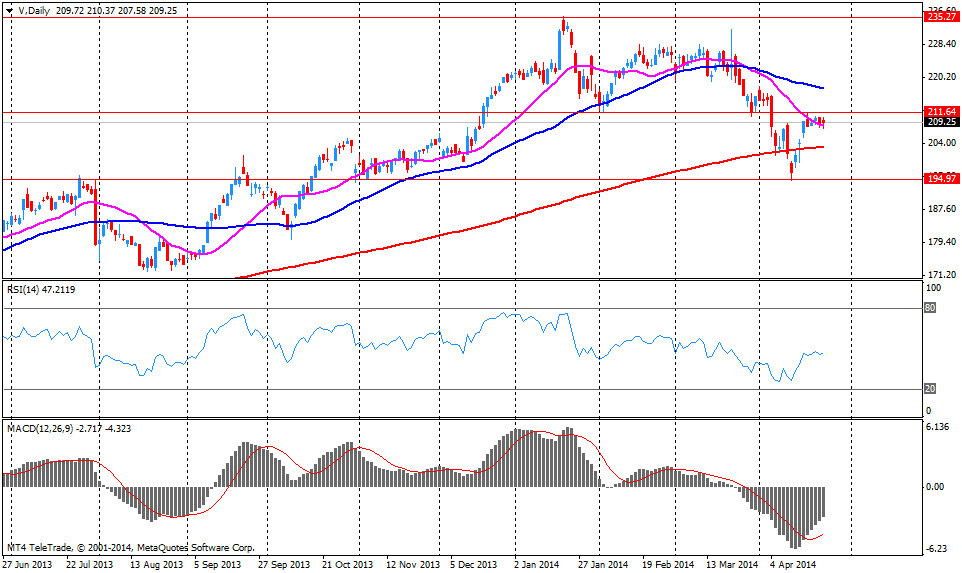Click the 22 Jul 2013 date label
Viewport: 962px width, 573px height.
[x=90, y=564]
